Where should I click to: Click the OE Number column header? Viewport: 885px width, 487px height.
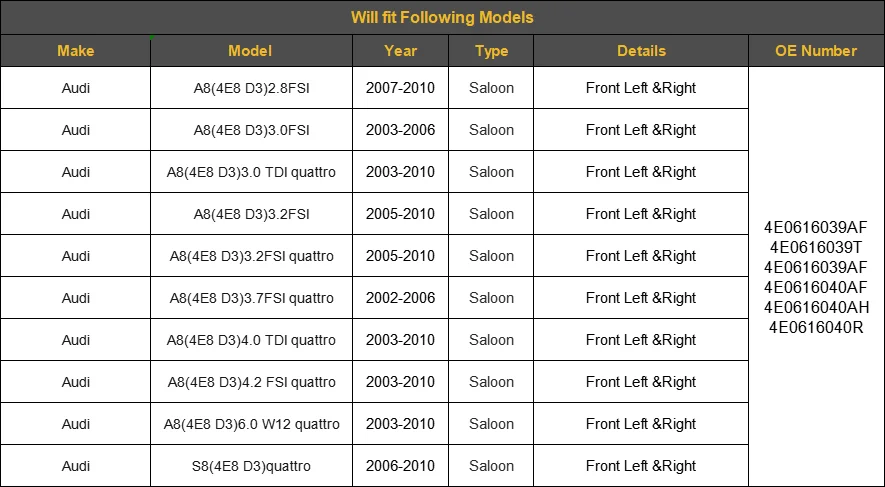tap(816, 51)
